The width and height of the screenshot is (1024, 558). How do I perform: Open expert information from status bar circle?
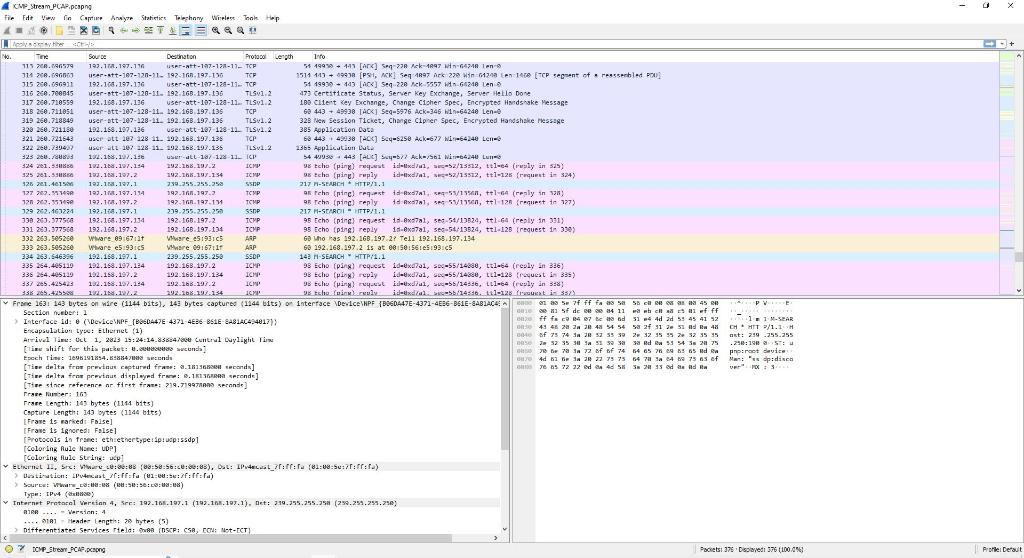(8, 549)
